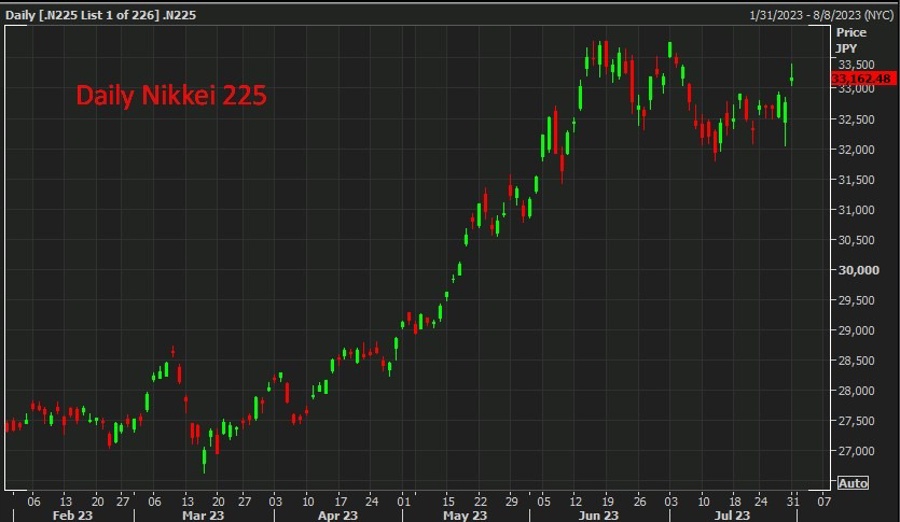Click the 'May 23' month label
900x522 pixels.
click(465, 515)
